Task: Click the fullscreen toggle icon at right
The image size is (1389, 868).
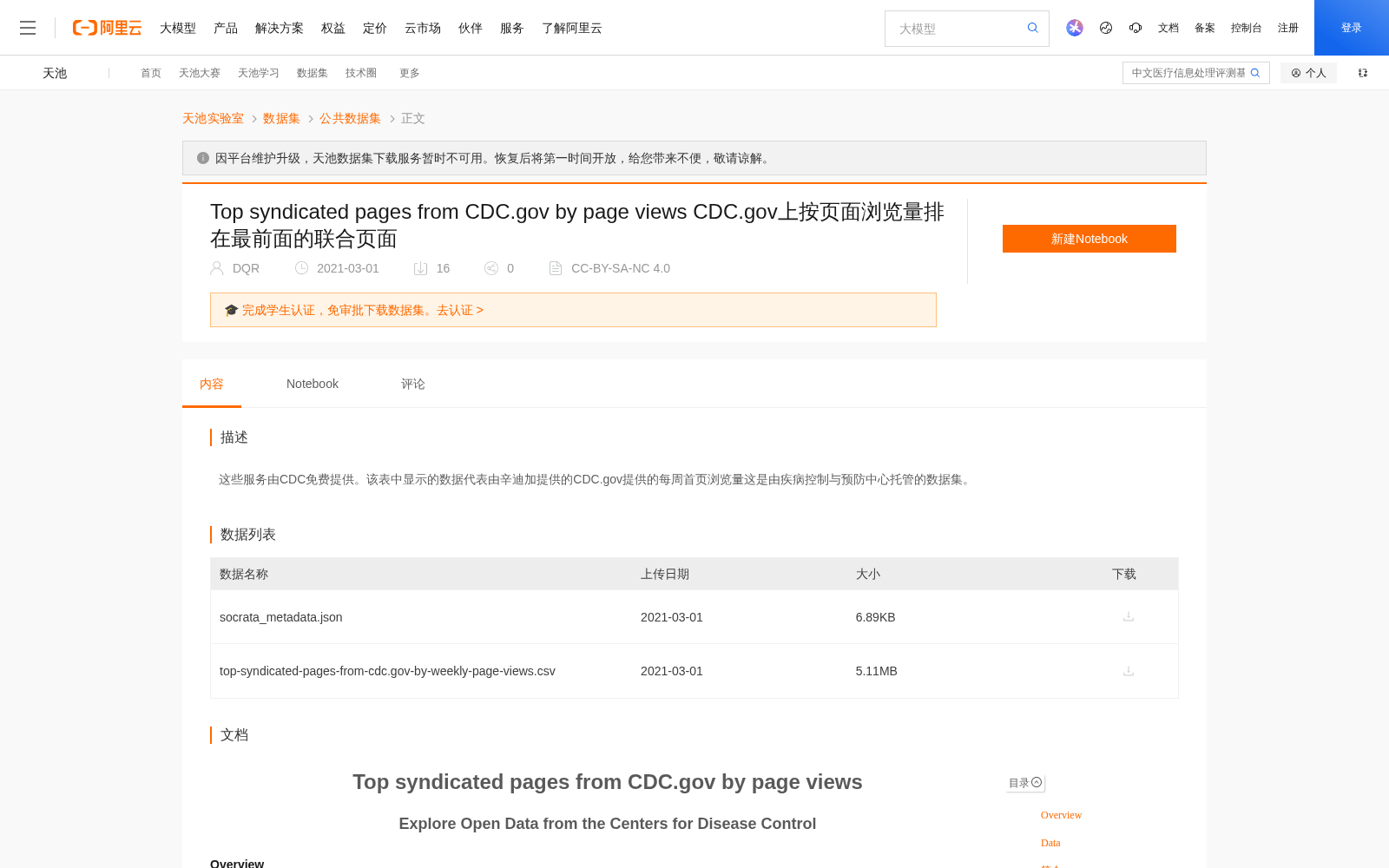Action: point(1363,73)
